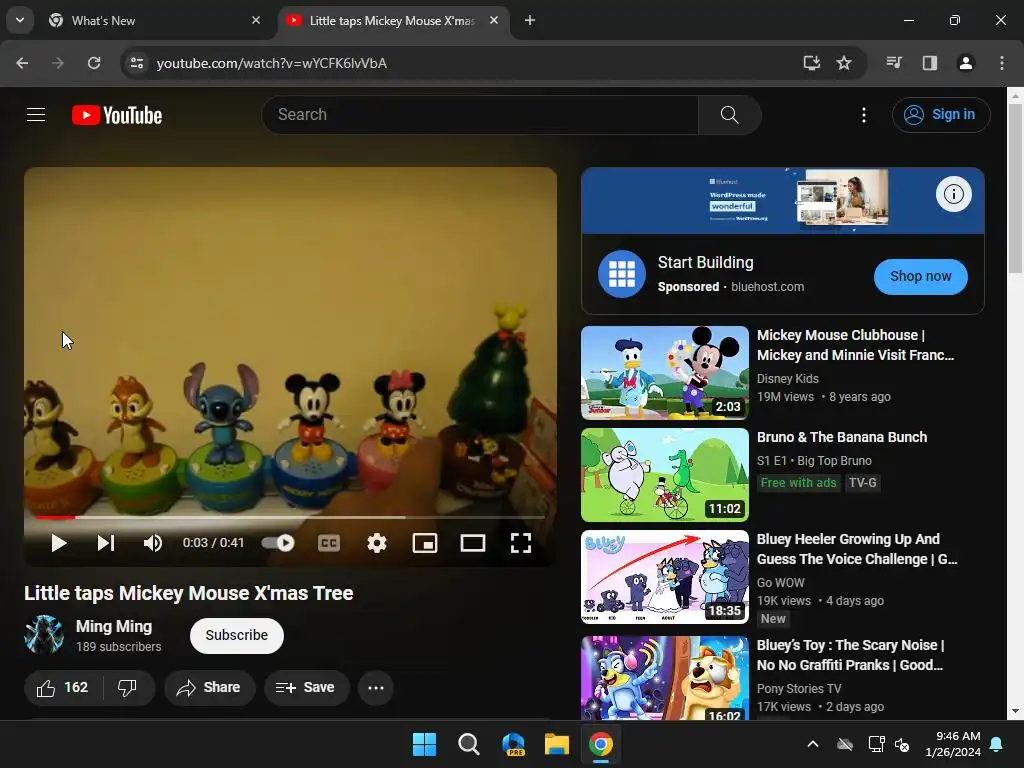View site information icon in address bar
The width and height of the screenshot is (1024, 768).
pyautogui.click(x=137, y=63)
